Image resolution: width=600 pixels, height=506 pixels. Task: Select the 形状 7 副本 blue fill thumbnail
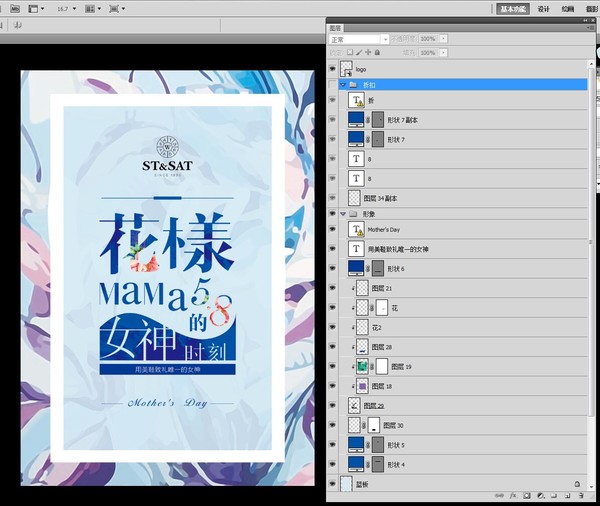(356, 120)
